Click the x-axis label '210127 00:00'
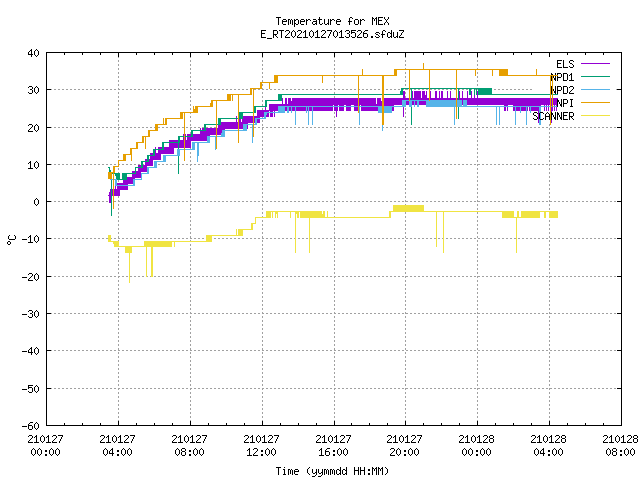The width and height of the screenshot is (640, 480). pyautogui.click(x=45, y=446)
